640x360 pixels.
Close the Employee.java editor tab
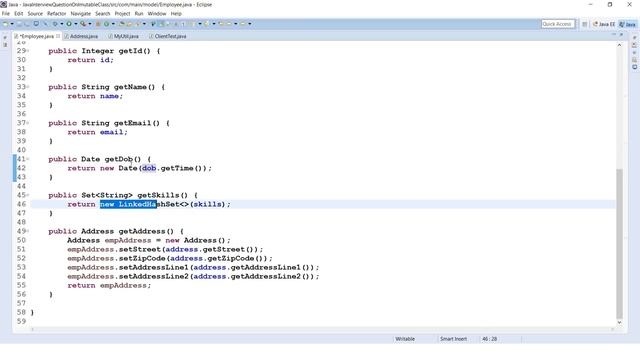pyautogui.click(x=58, y=36)
